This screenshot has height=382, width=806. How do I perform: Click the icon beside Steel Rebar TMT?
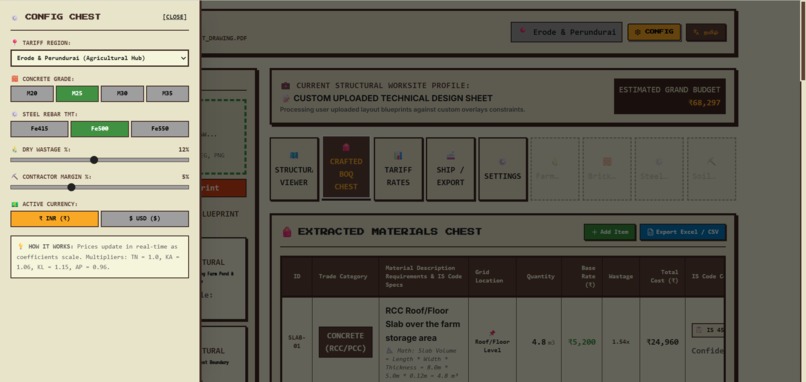click(x=14, y=114)
